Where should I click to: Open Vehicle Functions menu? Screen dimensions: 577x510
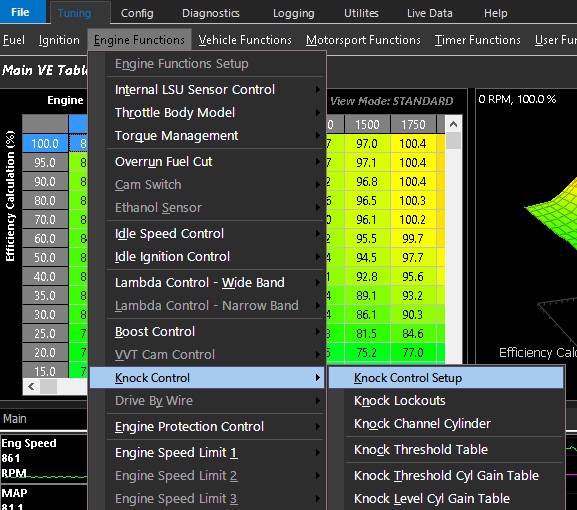(245, 40)
